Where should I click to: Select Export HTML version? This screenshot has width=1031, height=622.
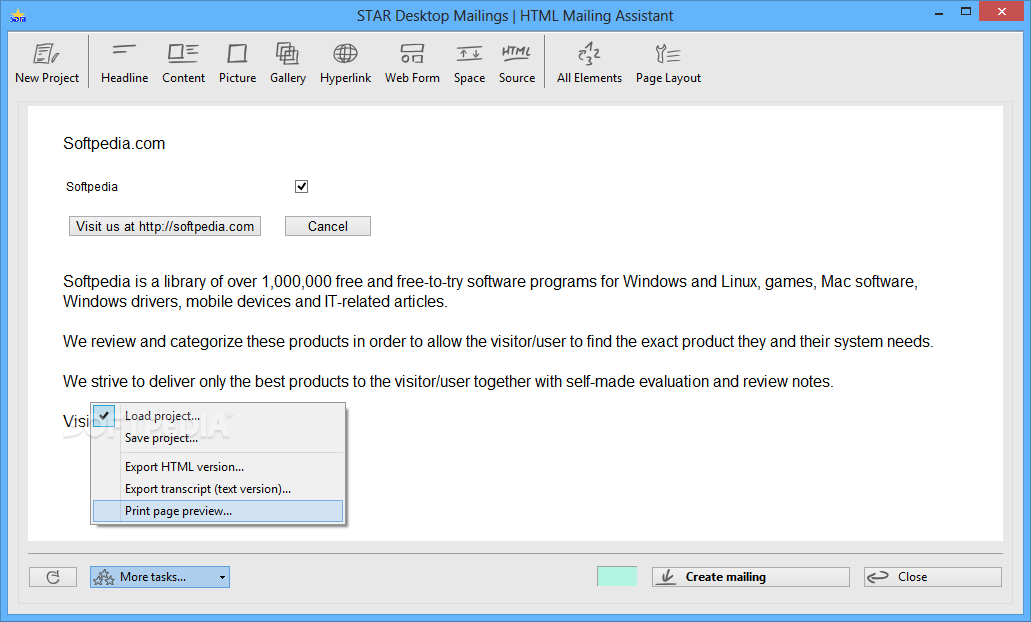[218, 467]
